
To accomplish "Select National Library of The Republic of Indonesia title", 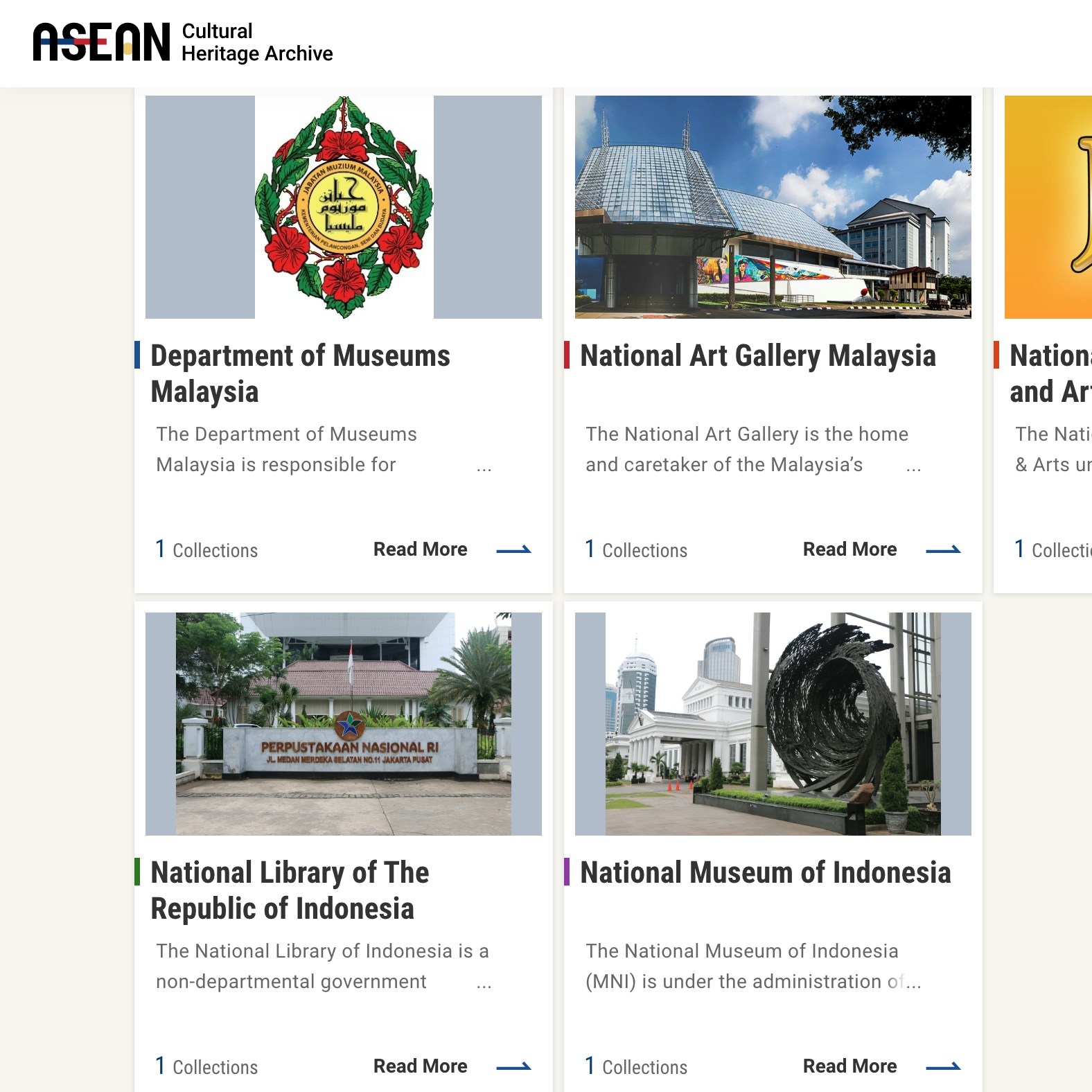I will (x=290, y=890).
